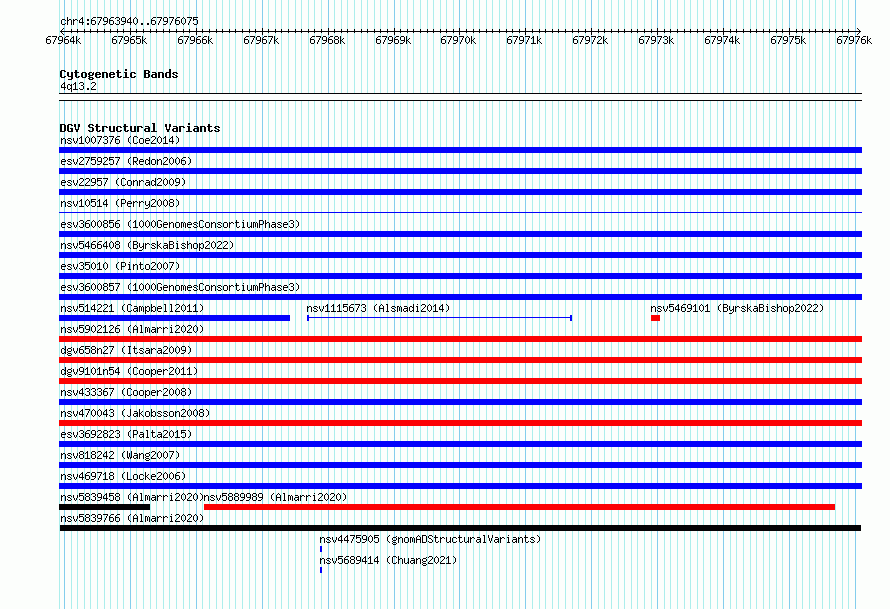Open the esv2759257 (Redon2006) variant label
Viewport: 890px width, 609px height.
[126, 161]
